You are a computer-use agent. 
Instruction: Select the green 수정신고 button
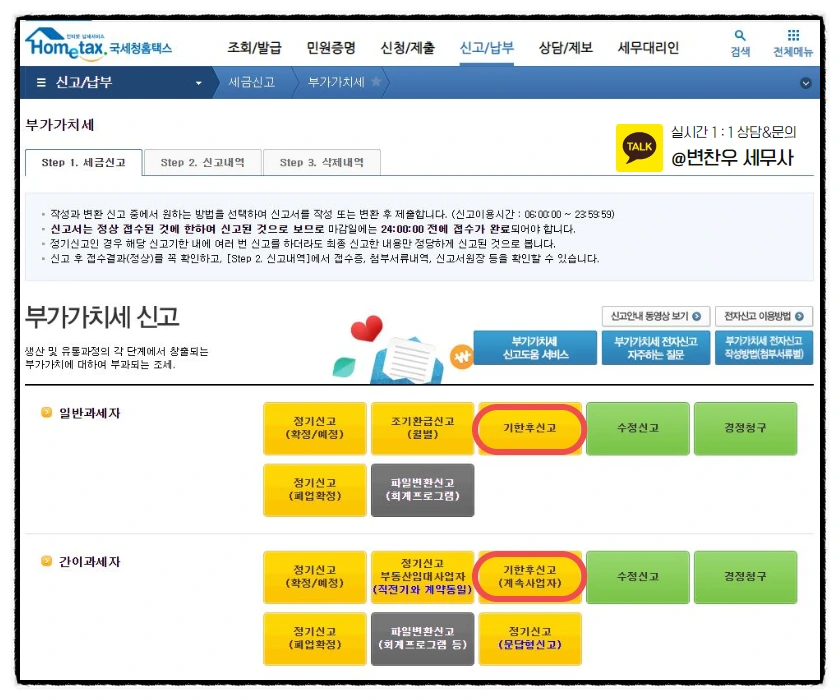(638, 428)
